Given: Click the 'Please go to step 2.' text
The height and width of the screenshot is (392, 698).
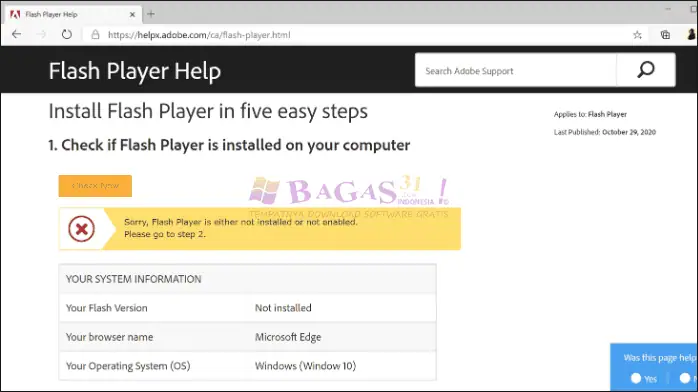Looking at the screenshot, I should (x=165, y=234).
